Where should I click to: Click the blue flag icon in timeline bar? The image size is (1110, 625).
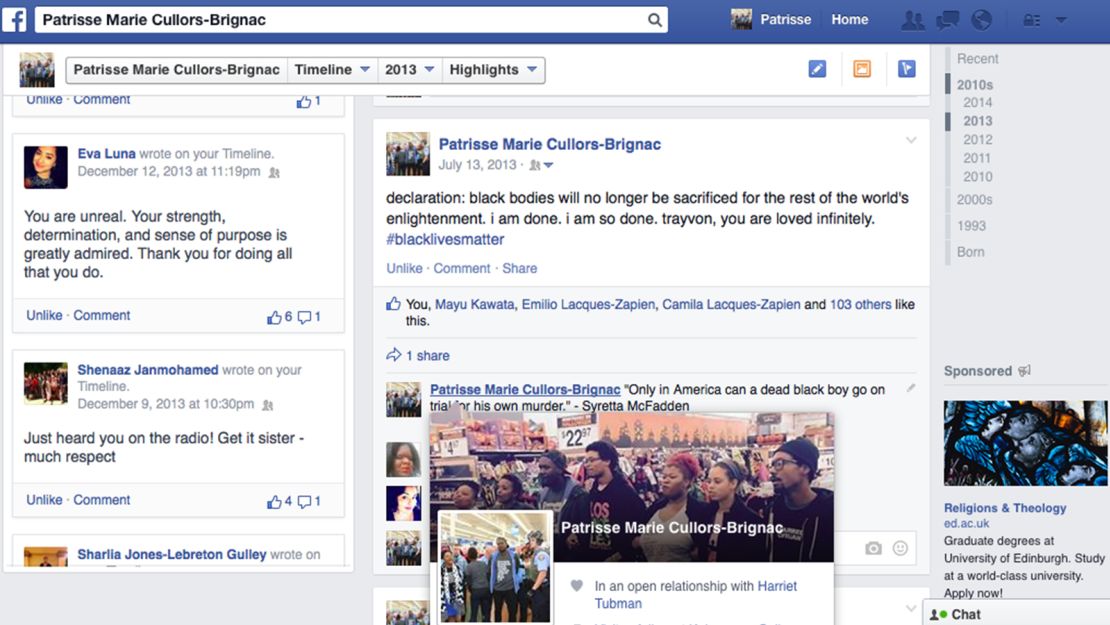pos(907,69)
